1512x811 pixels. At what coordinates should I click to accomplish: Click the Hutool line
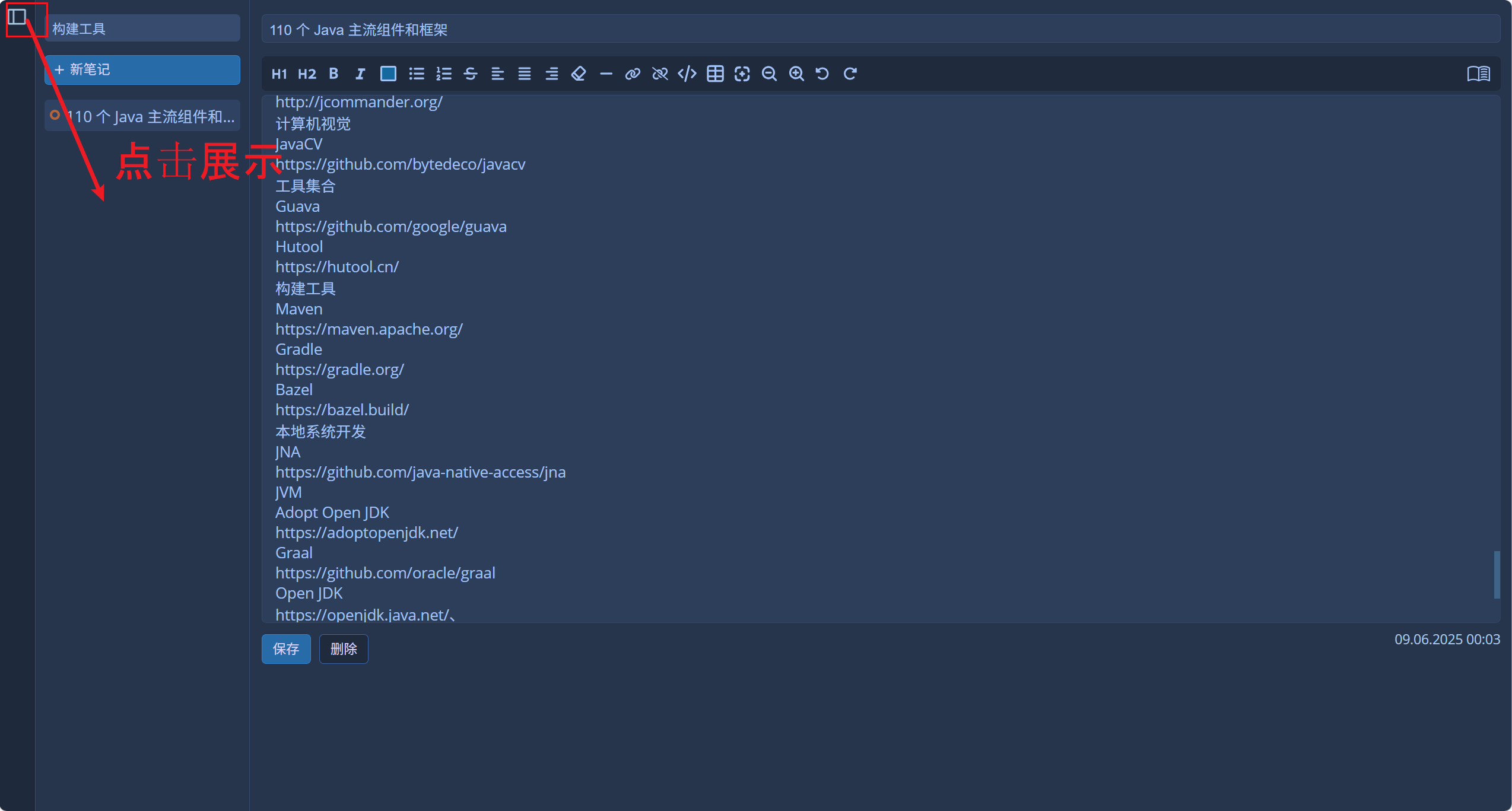[299, 247]
